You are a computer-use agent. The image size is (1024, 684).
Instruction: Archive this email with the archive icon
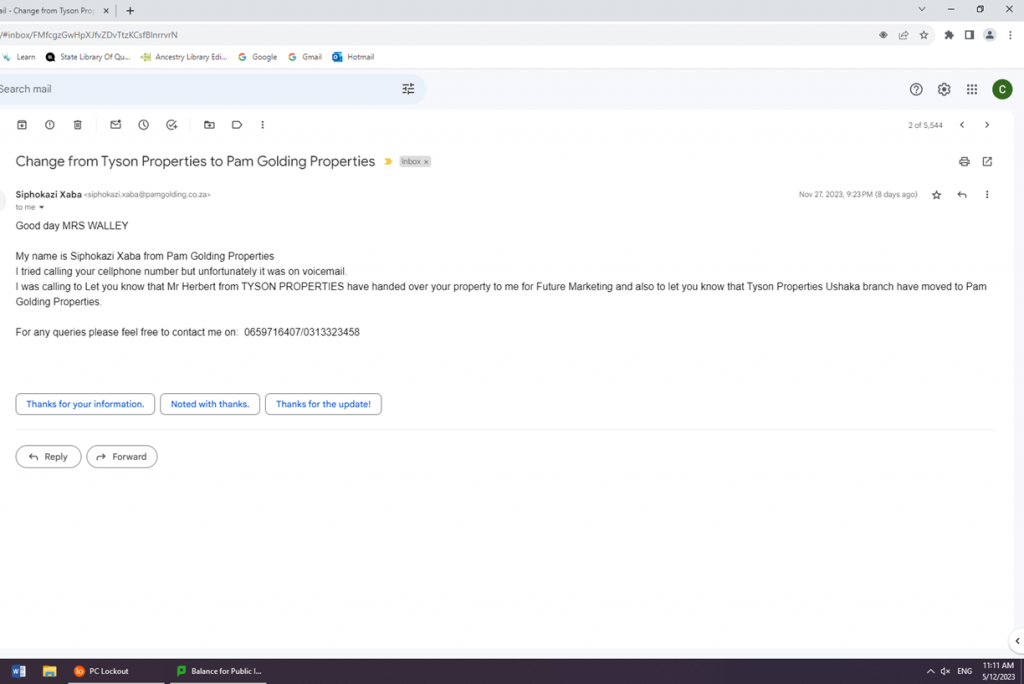[22, 125]
